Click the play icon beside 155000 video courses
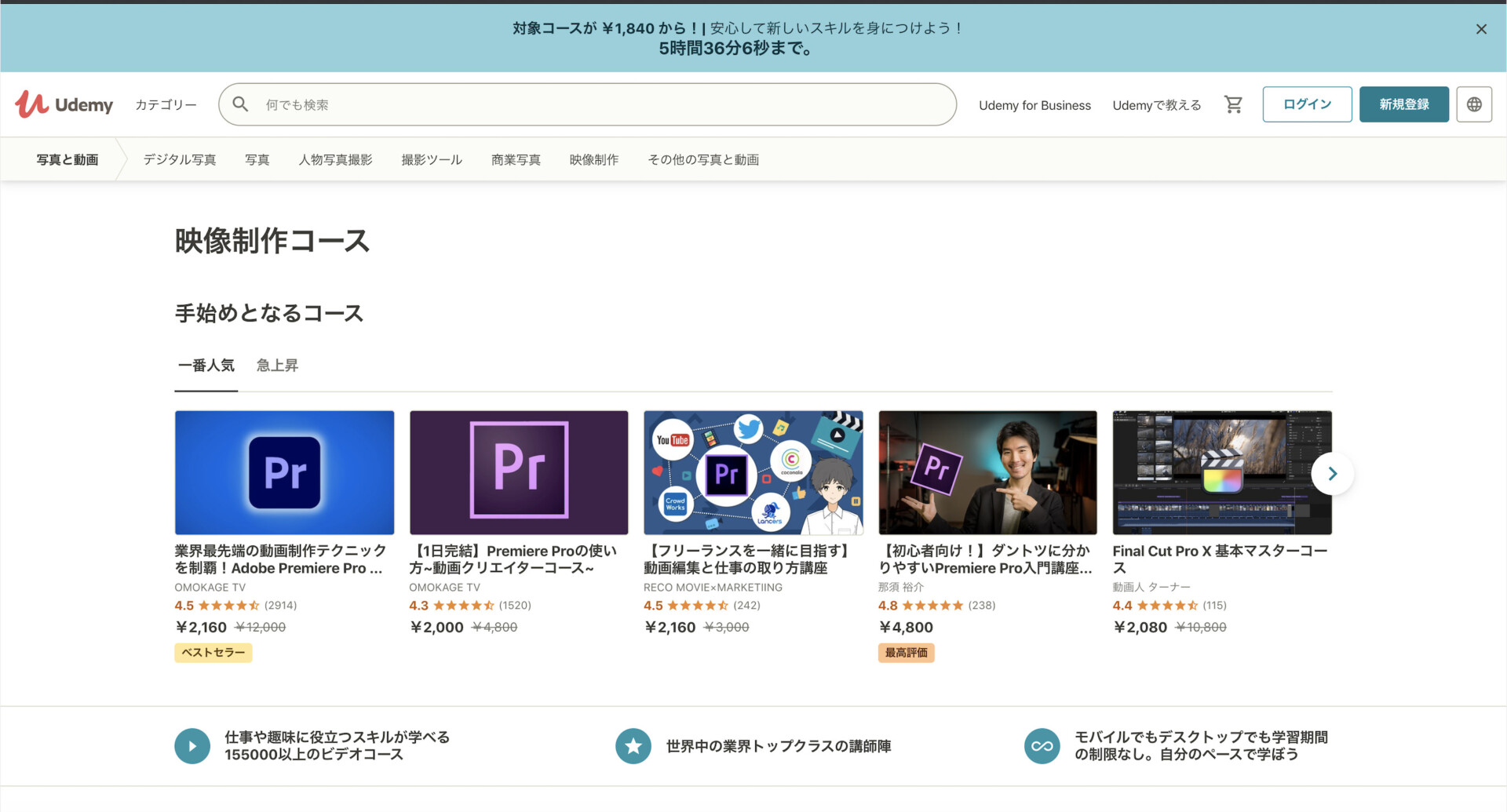 tap(192, 745)
